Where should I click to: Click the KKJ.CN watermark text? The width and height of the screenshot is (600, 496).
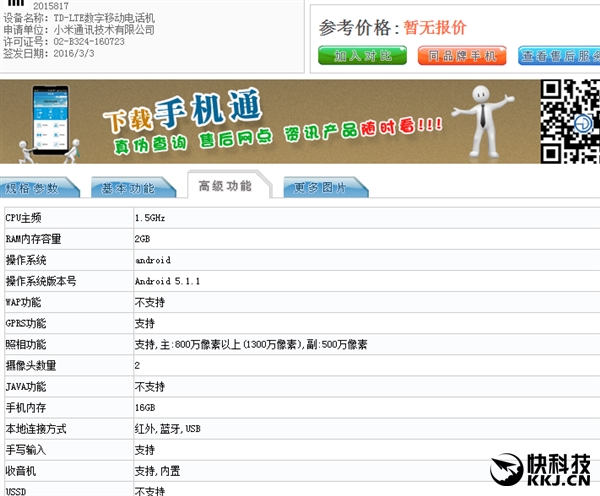click(564, 483)
